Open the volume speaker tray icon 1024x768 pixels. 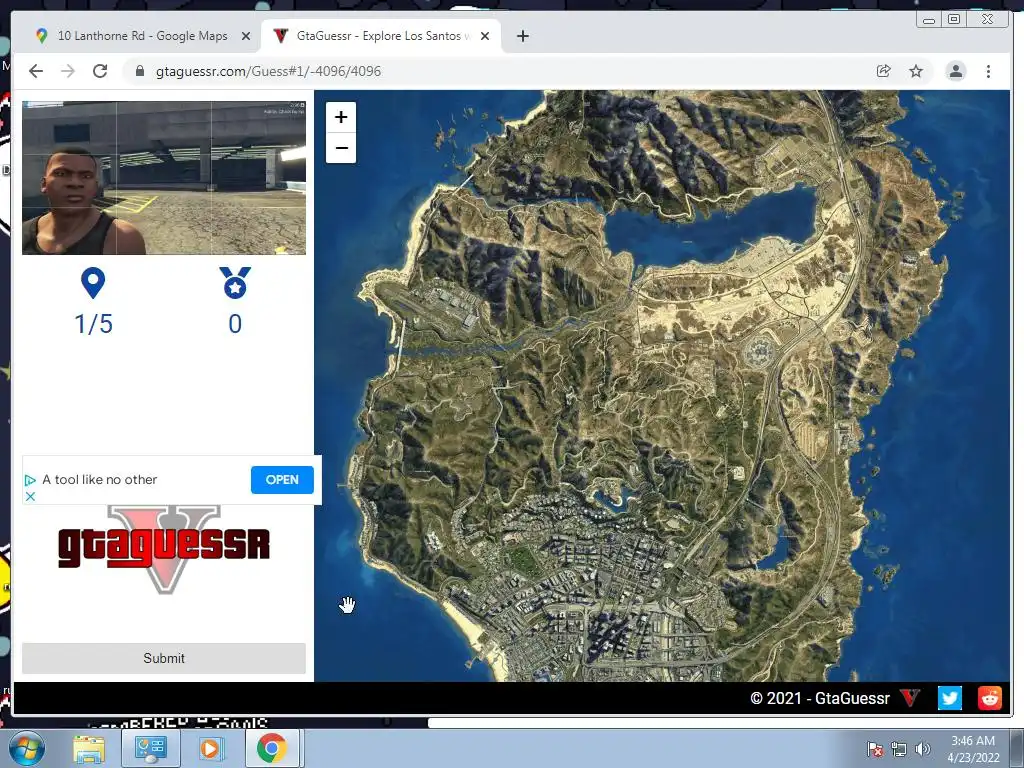(x=922, y=749)
